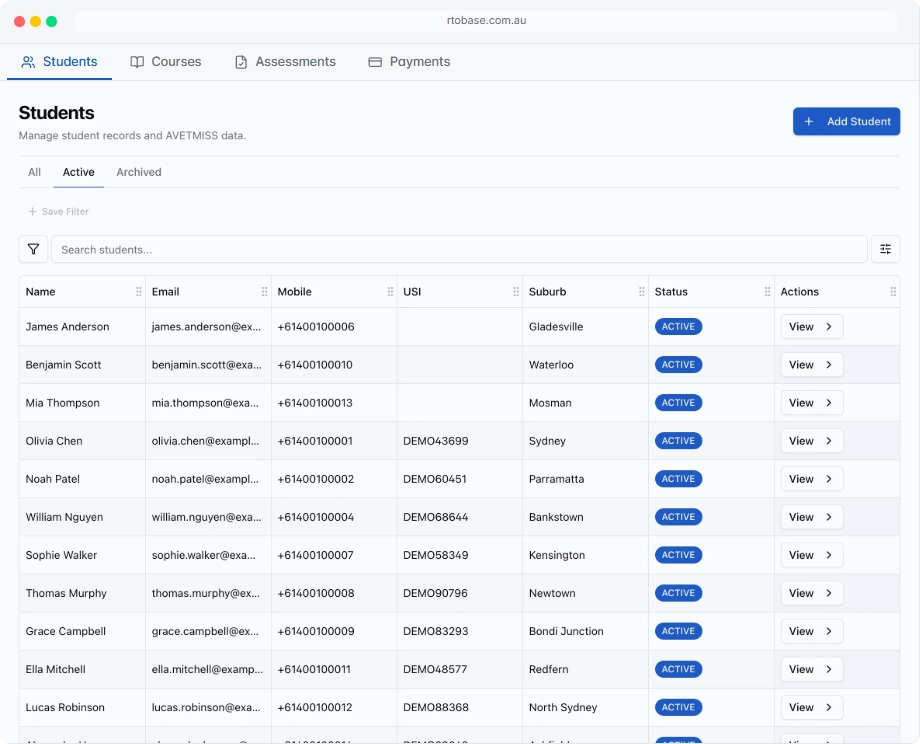Click suburb Mosman
Image resolution: width=920 pixels, height=744 pixels.
pos(550,403)
